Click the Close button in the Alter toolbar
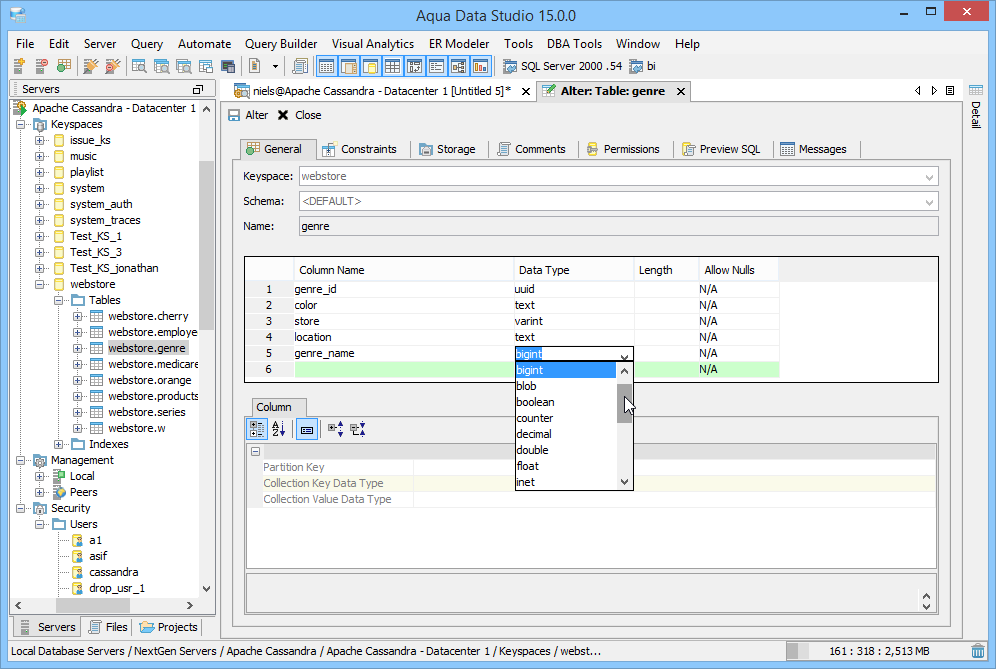This screenshot has width=996, height=669. coord(299,115)
